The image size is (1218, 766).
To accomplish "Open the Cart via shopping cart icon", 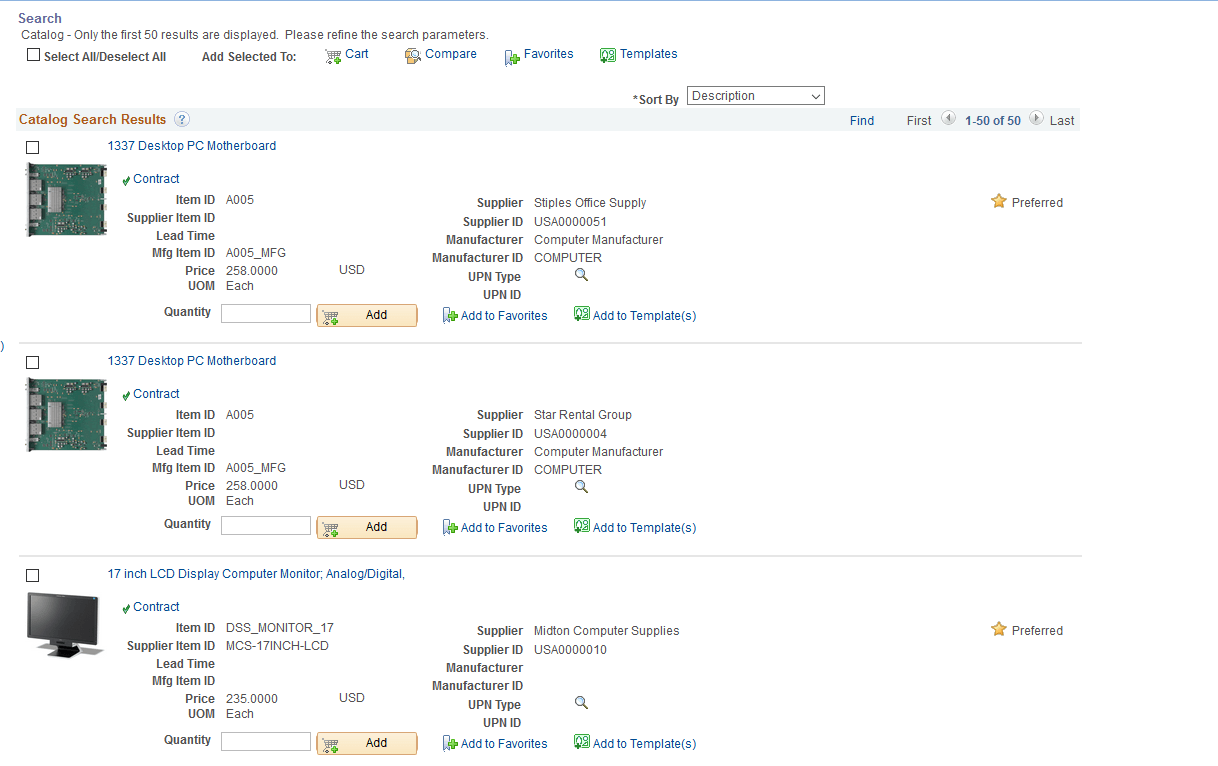I will click(x=335, y=55).
